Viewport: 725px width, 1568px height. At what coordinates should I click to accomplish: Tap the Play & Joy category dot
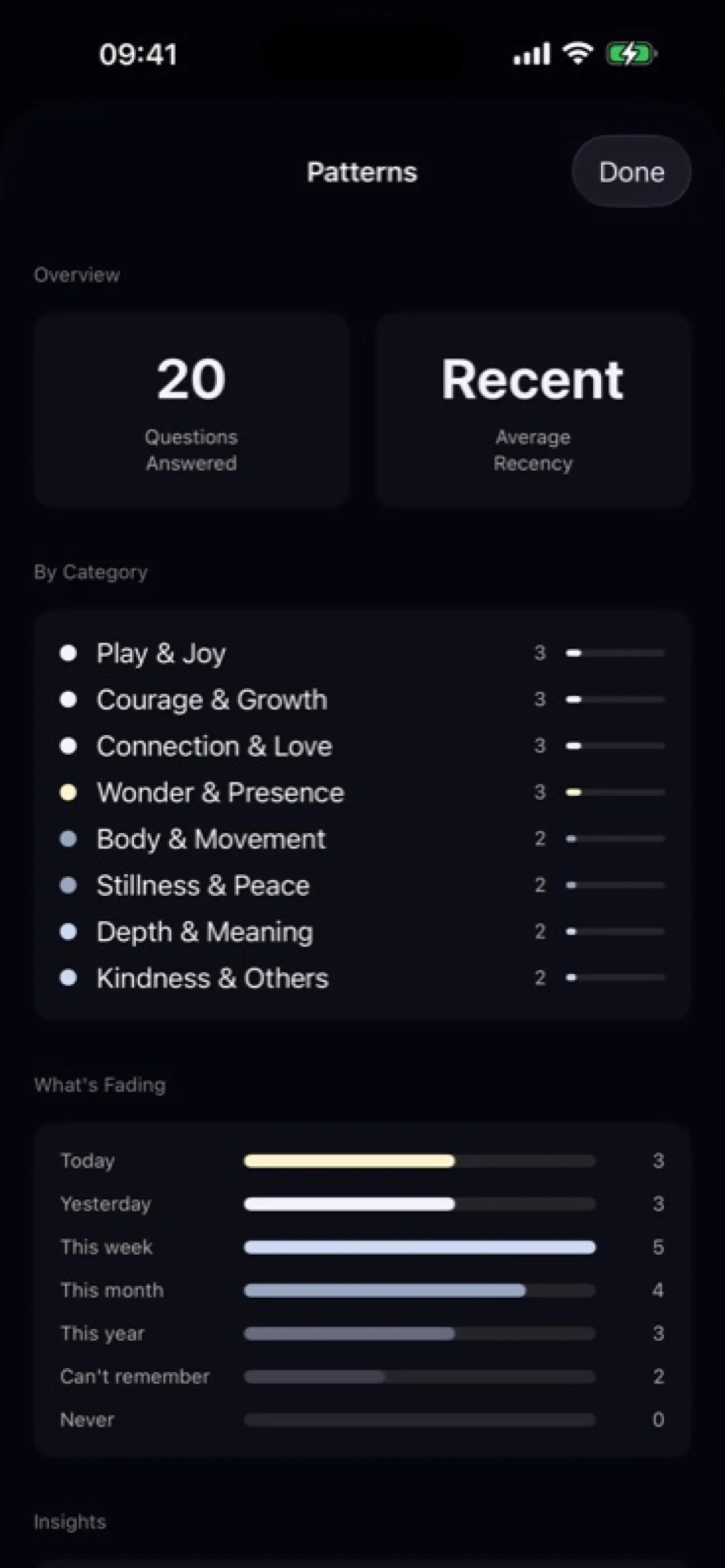tap(68, 653)
